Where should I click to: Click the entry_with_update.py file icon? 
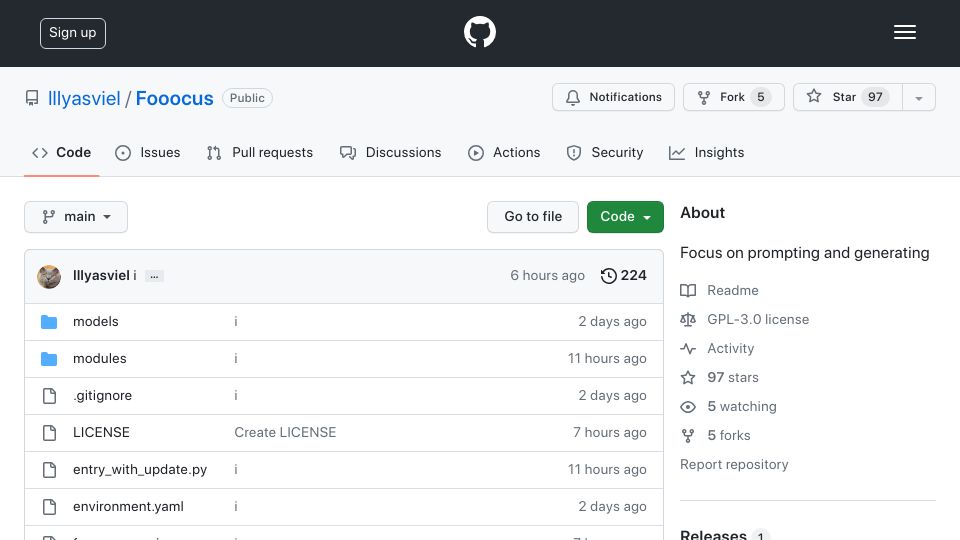[x=50, y=470]
